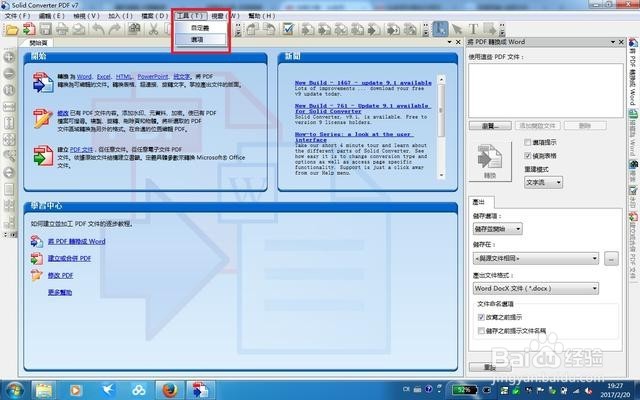Open the Word DocX output format dropdown

click(536, 289)
